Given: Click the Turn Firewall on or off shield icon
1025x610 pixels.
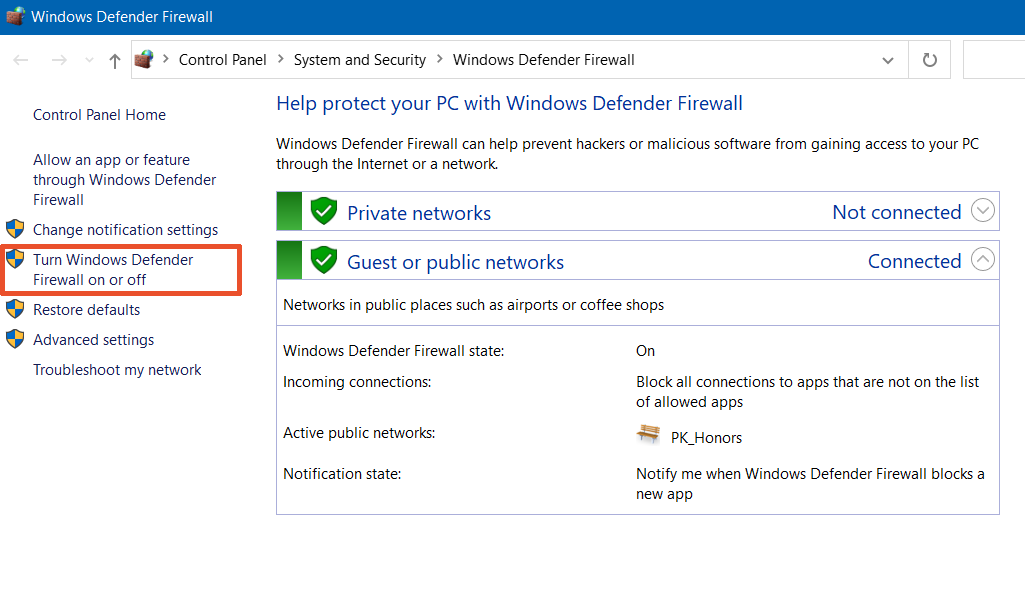Looking at the screenshot, I should point(15,259).
